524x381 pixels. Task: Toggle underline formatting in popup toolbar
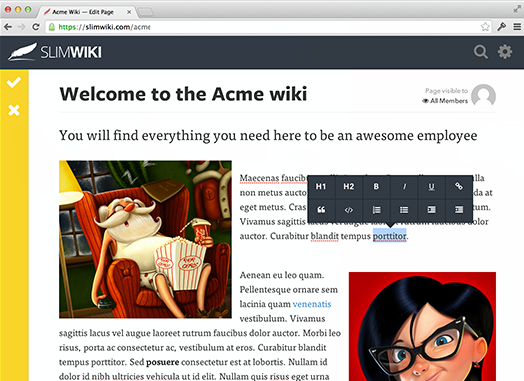point(431,186)
